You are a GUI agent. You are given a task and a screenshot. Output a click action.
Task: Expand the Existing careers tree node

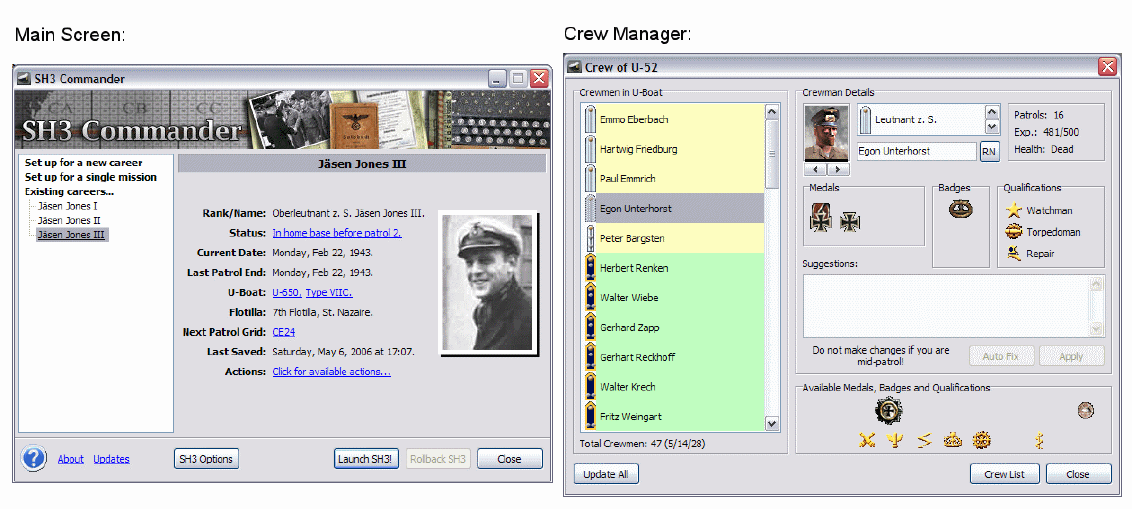pos(69,191)
